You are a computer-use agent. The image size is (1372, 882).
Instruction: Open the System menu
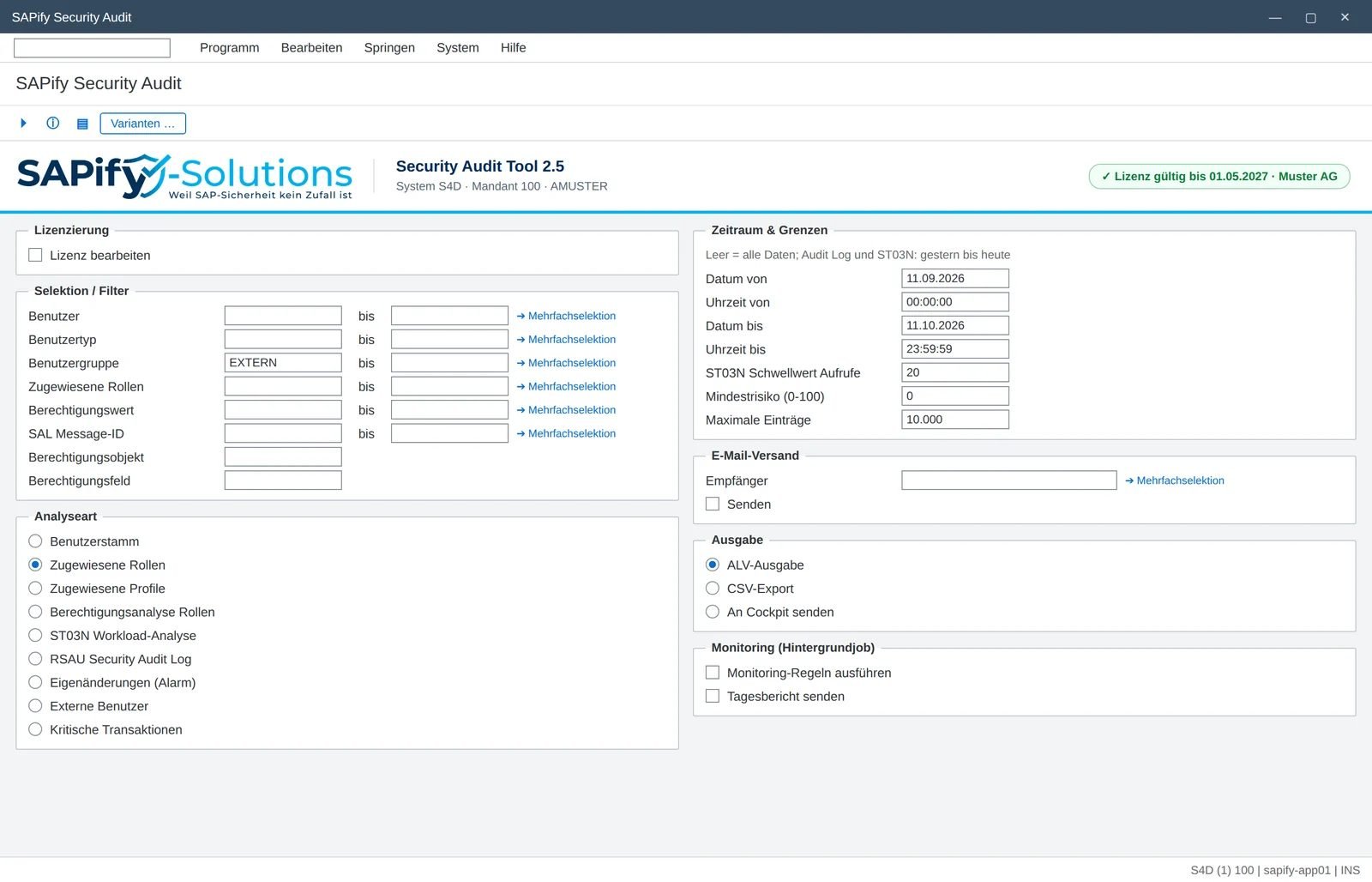458,48
